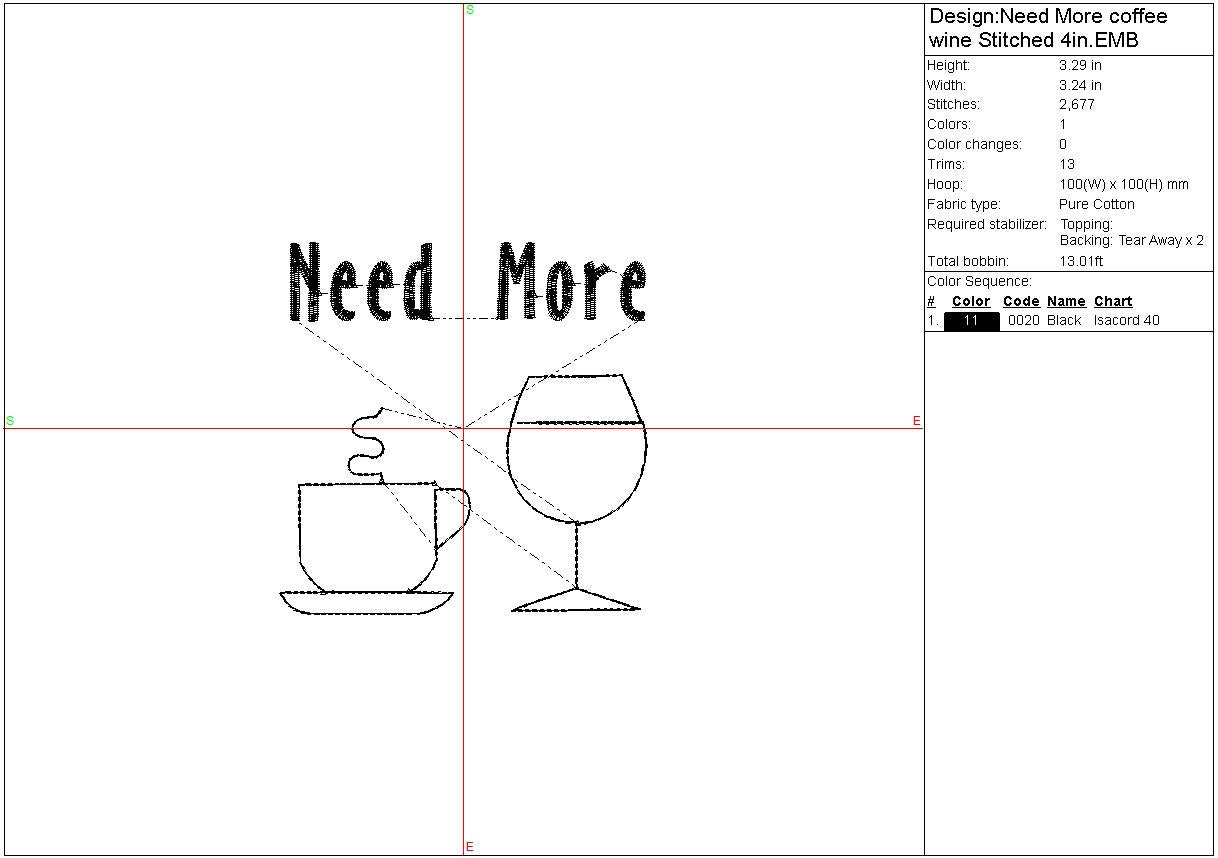Click the design title text in info panel
Image resolution: width=1218 pixels, height=858 pixels.
coord(1047,28)
